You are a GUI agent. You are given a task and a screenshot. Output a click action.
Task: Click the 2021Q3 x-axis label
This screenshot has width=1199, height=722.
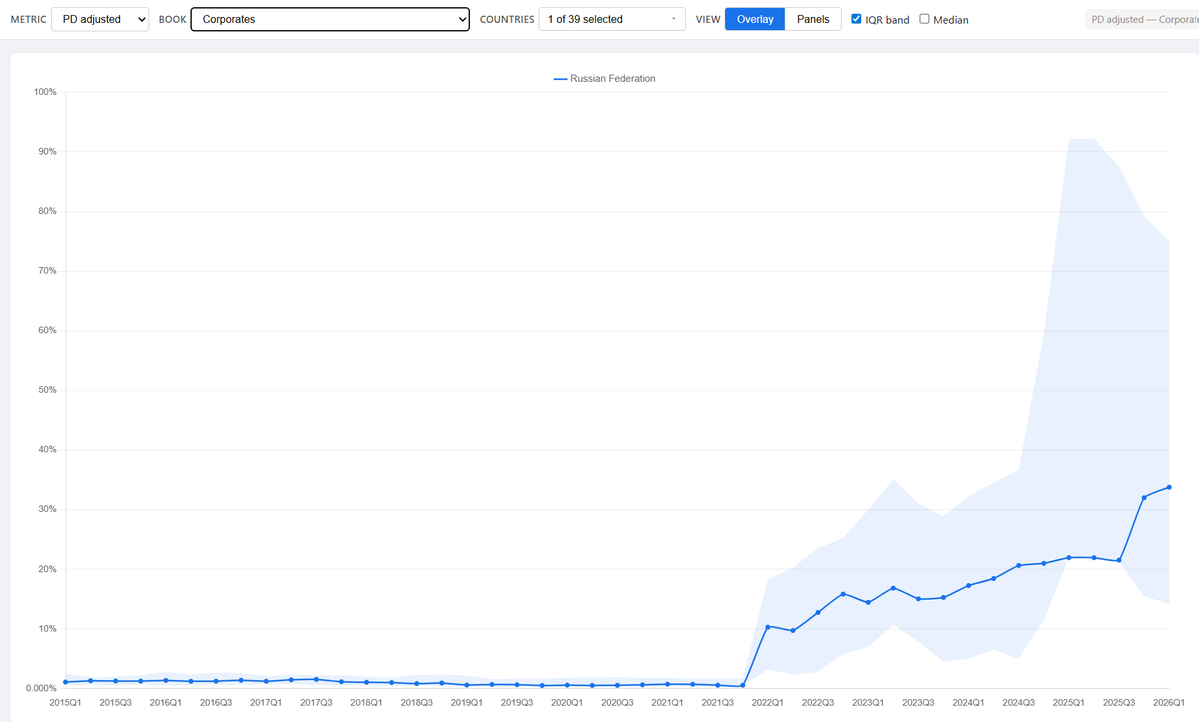(717, 702)
